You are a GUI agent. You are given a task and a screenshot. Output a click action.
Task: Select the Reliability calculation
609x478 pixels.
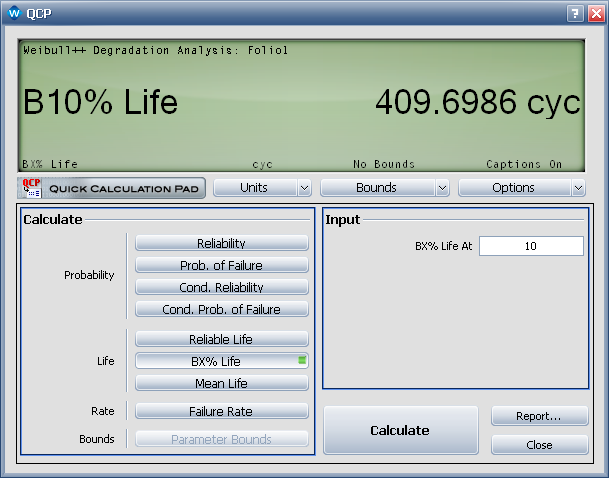[221, 243]
